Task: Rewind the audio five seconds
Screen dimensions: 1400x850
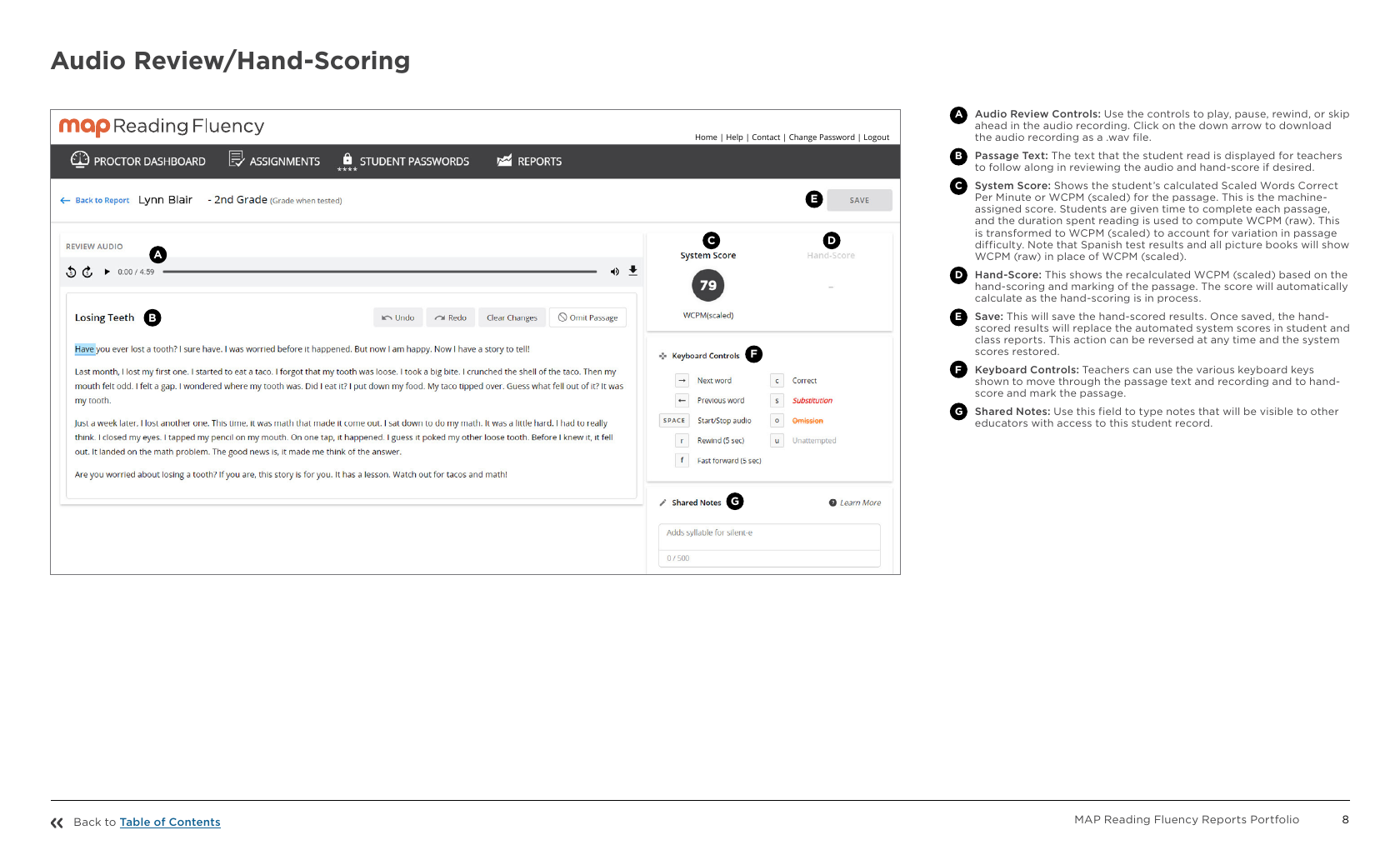Action: coord(72,272)
